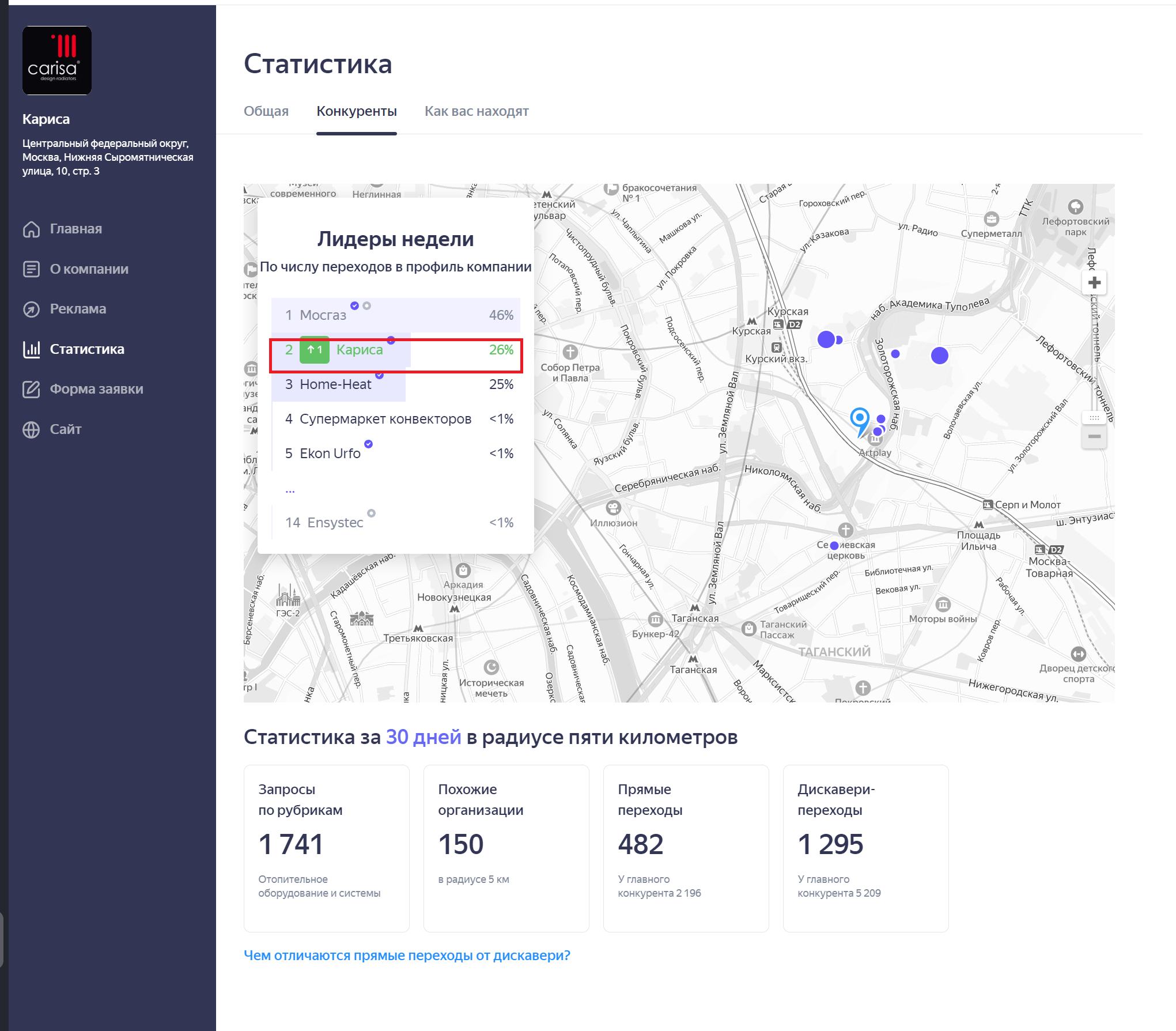1176x1031 pixels.
Task: Click the О компании document icon
Action: (31, 269)
